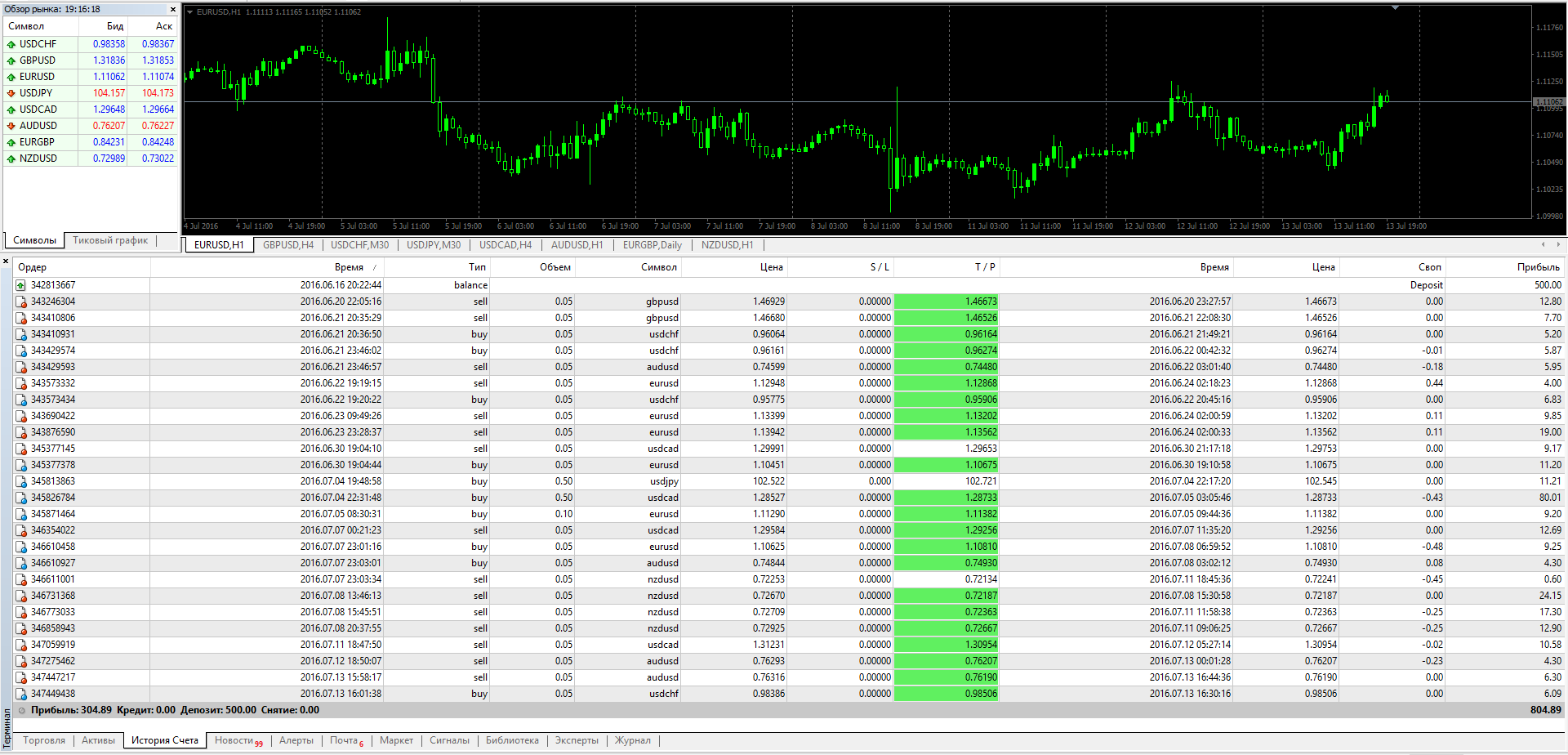This screenshot has width=1568, height=755.
Task: Click the order icon next to 343246304
Action: click(20, 302)
